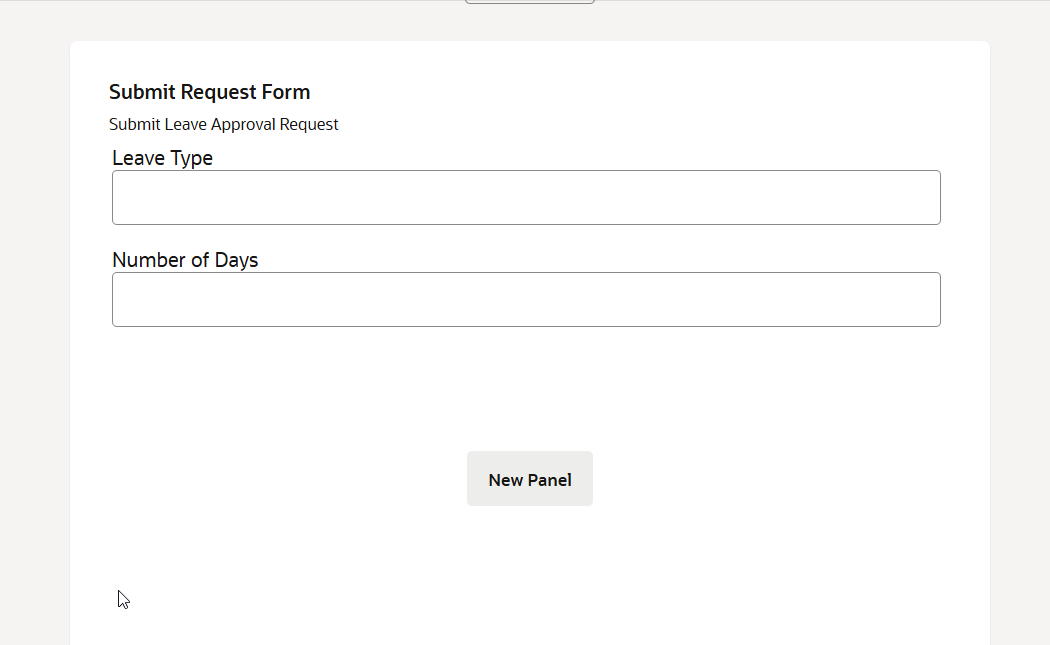Click into the Number of Days field
Screen dimensions: 1050x645
point(526,300)
